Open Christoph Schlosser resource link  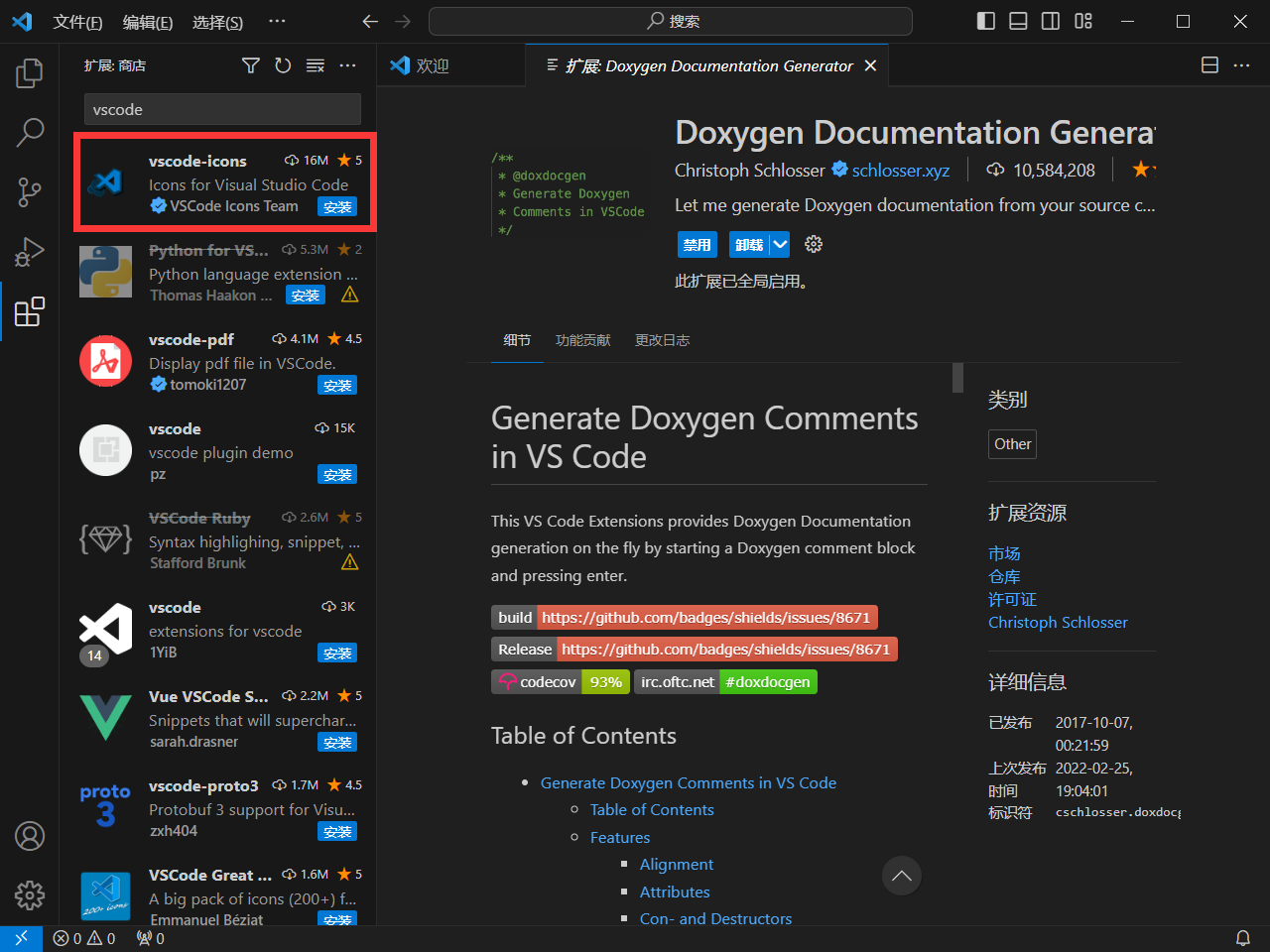pos(1058,622)
